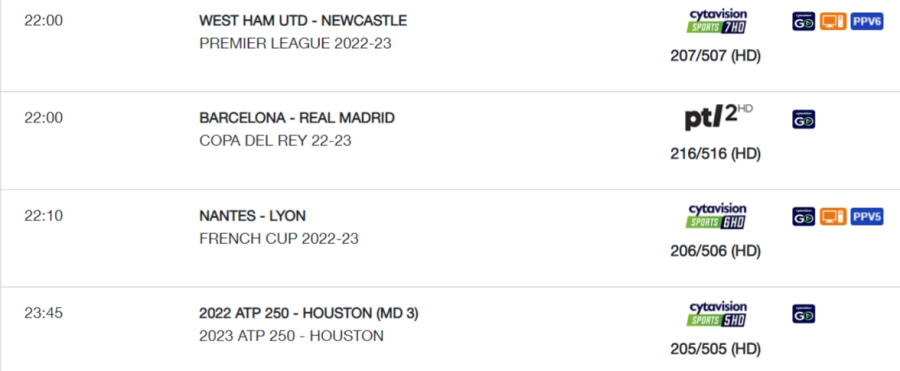
Task: Click the orange TV icon for Nantes match
Action: 833,217
